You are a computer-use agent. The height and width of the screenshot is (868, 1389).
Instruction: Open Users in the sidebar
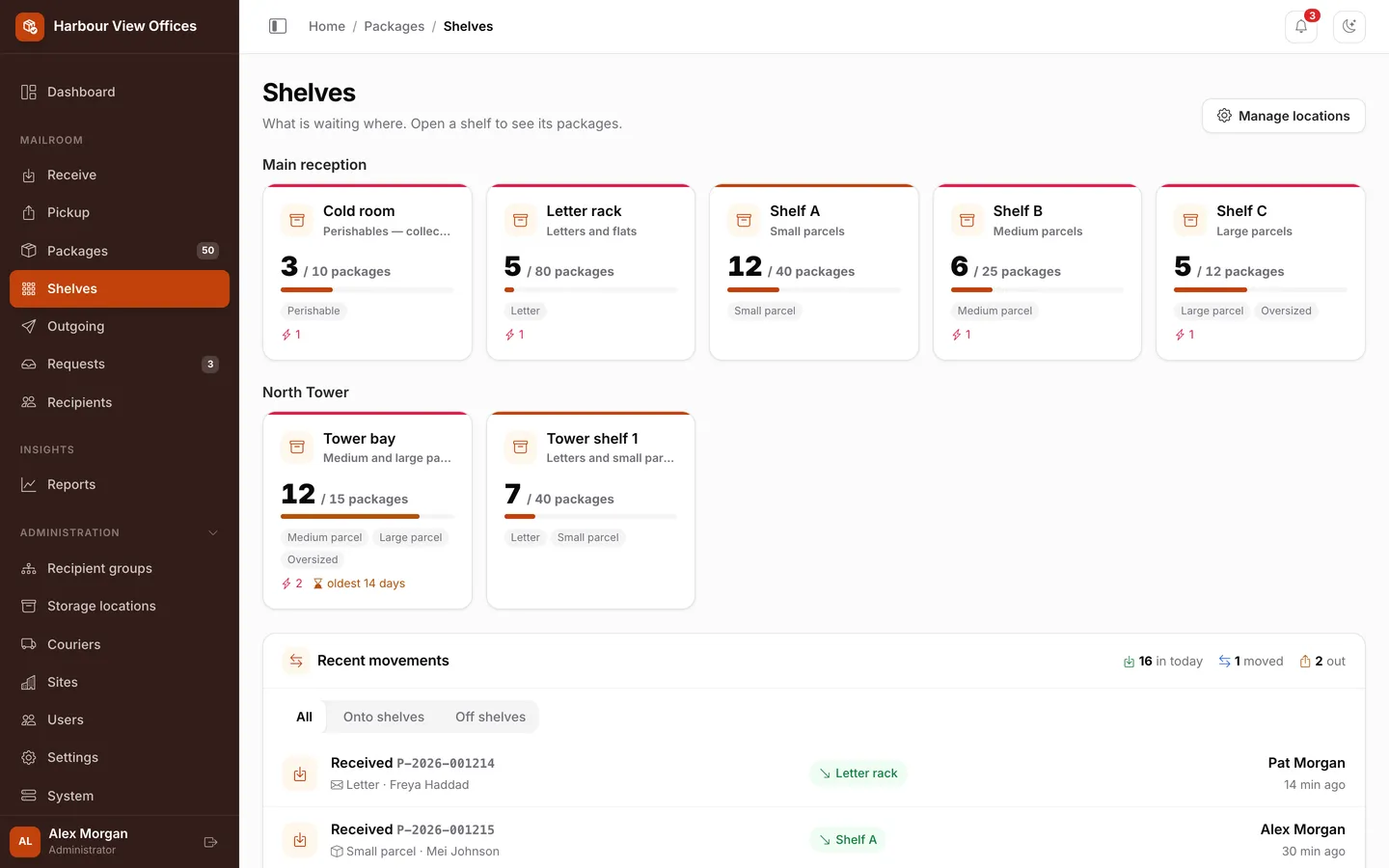pos(120,719)
